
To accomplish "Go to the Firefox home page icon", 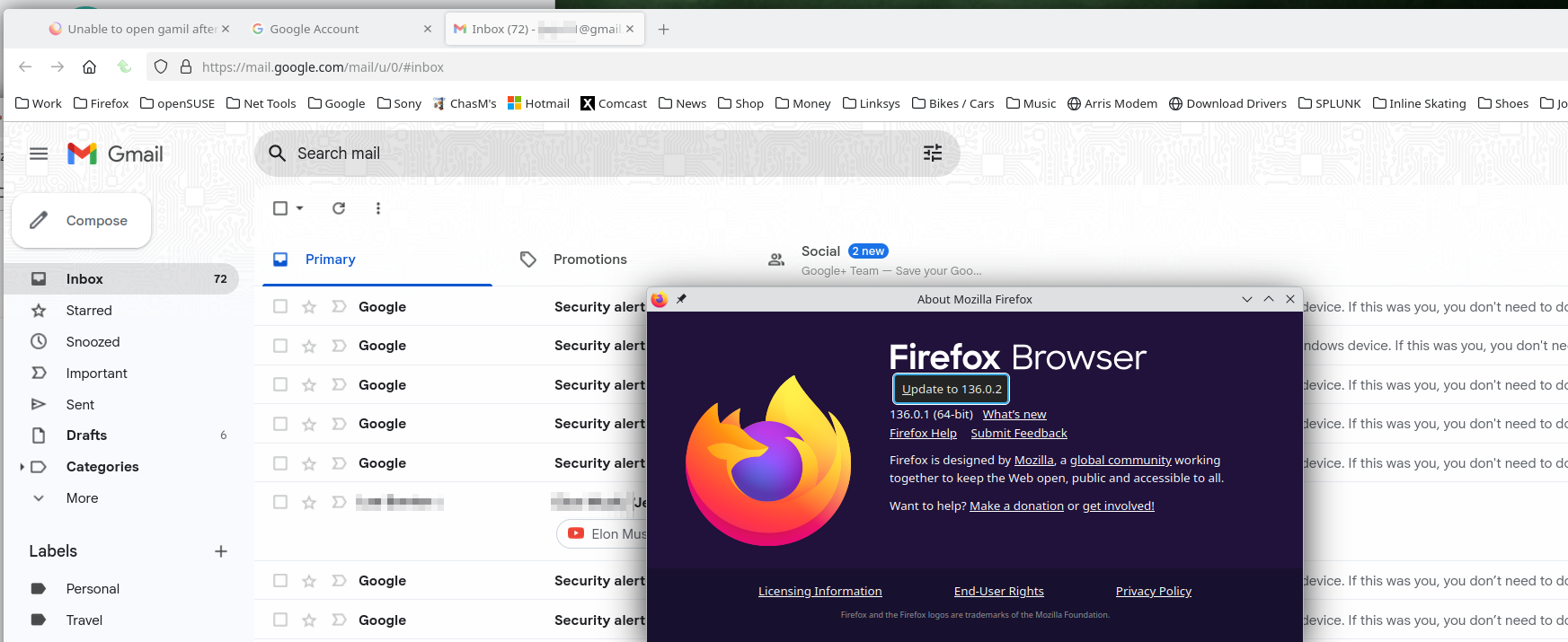I will point(89,66).
